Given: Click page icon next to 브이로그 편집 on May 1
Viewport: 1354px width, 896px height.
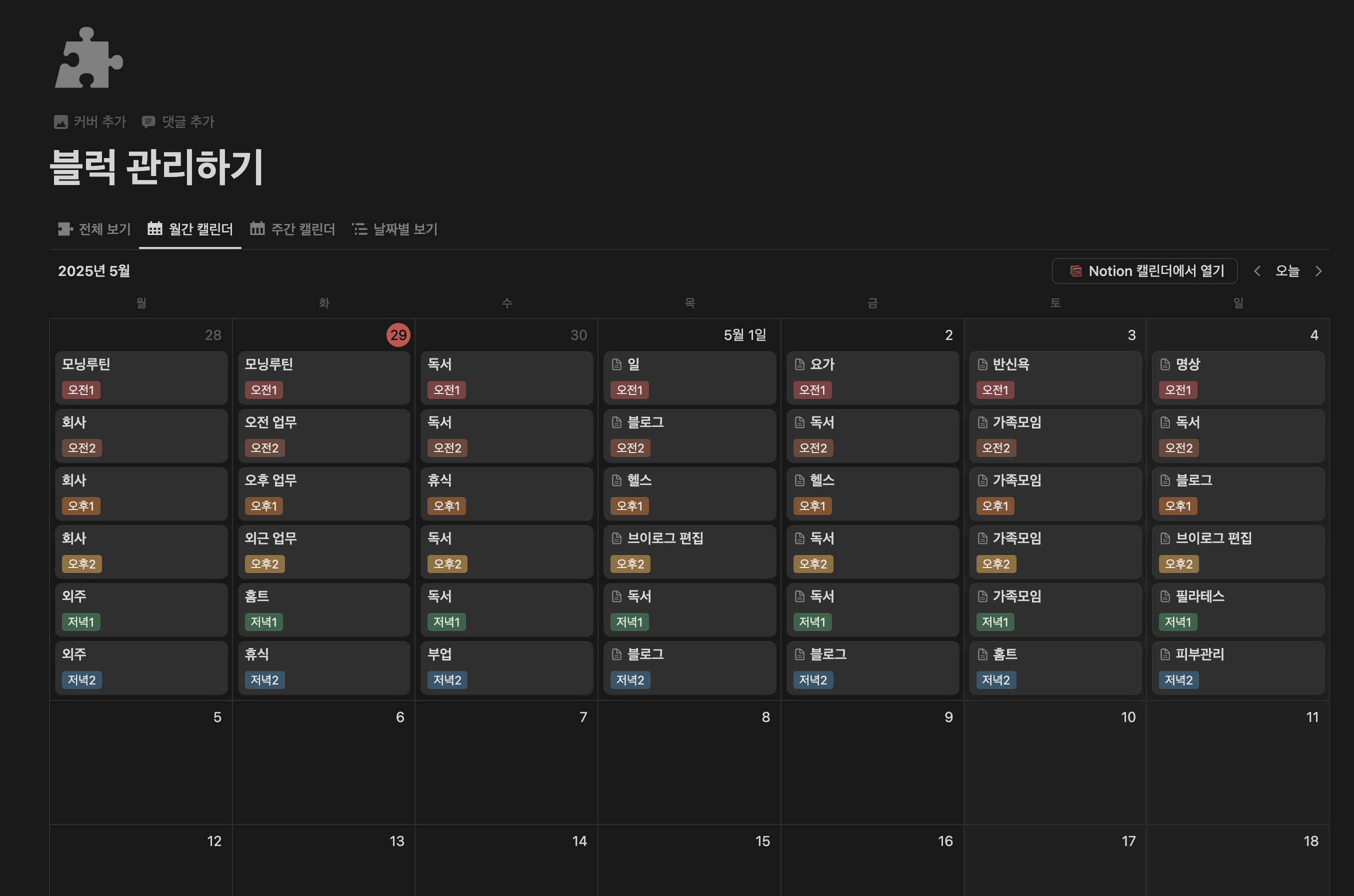Looking at the screenshot, I should pyautogui.click(x=617, y=538).
